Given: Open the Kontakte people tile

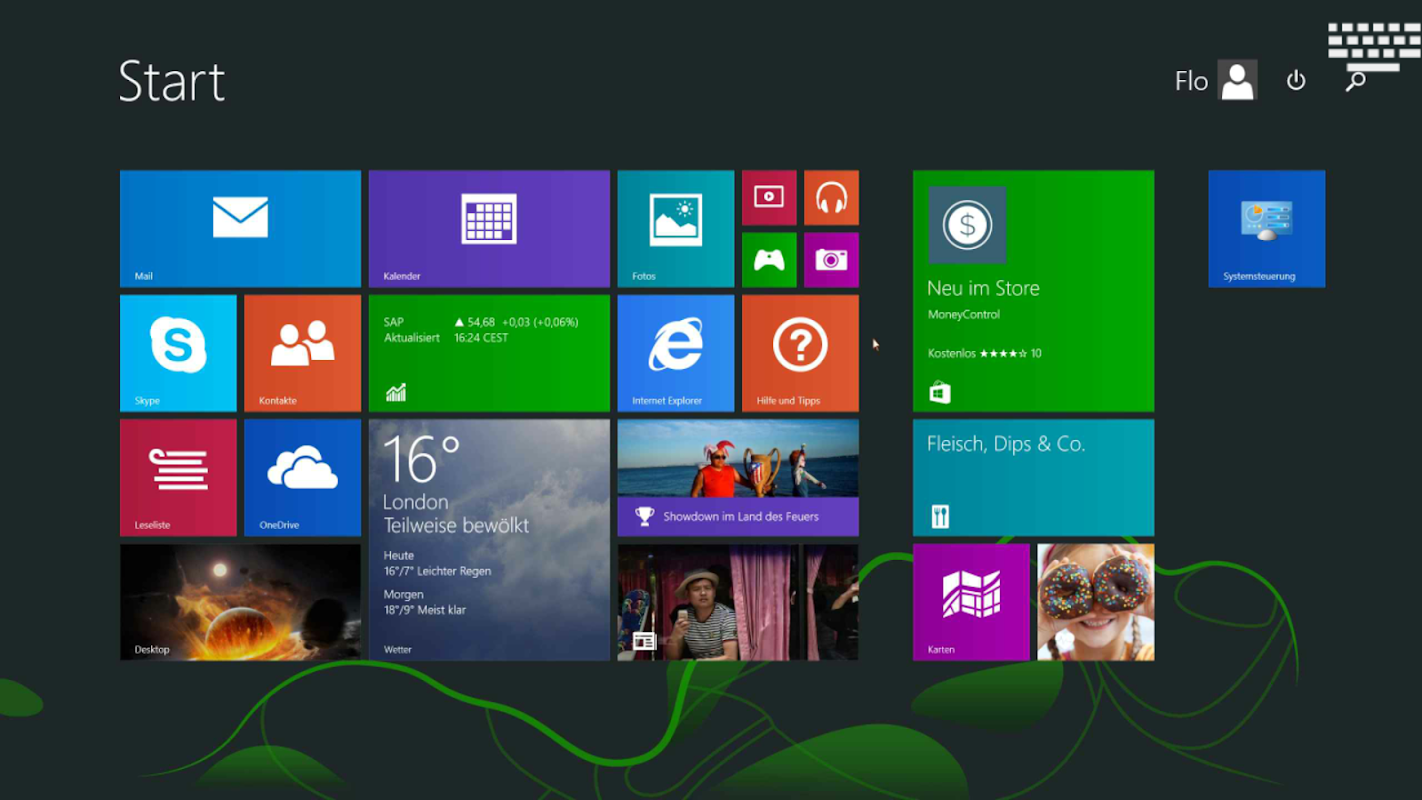Looking at the screenshot, I should pyautogui.click(x=302, y=352).
